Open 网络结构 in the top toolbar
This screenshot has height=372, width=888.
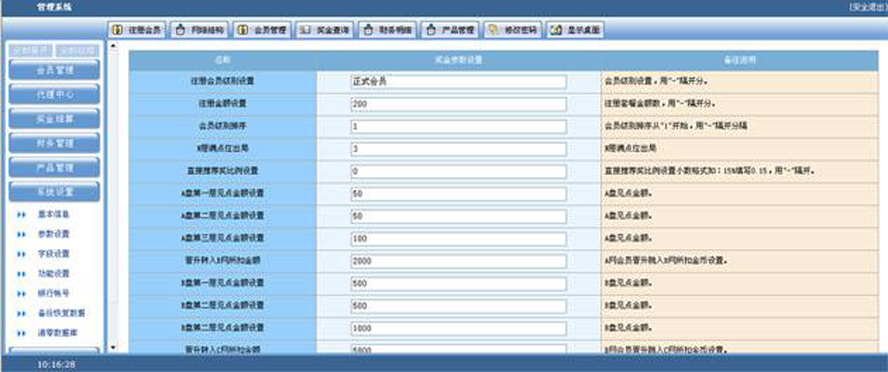[199, 30]
